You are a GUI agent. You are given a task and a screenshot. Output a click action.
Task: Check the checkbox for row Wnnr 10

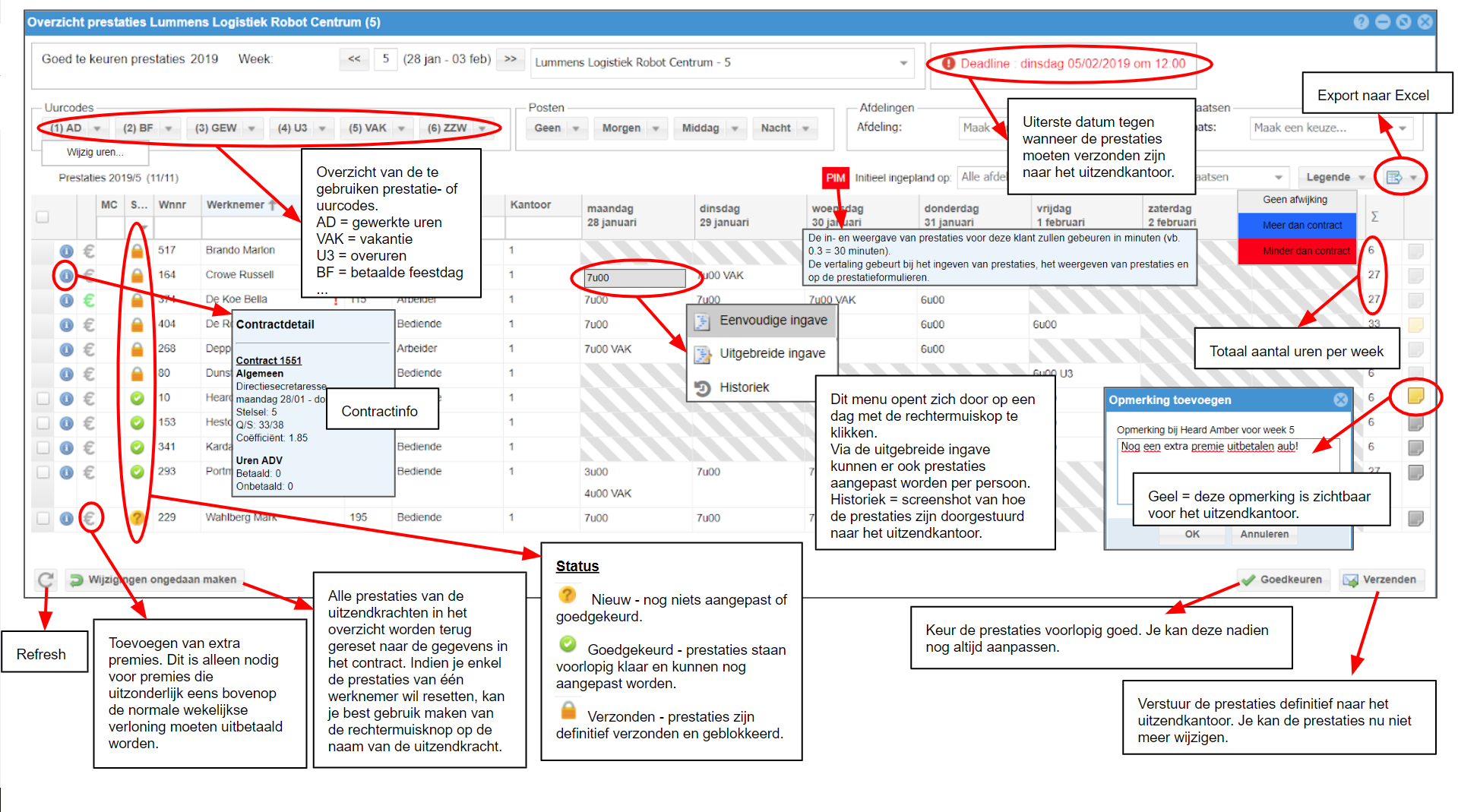(x=43, y=398)
